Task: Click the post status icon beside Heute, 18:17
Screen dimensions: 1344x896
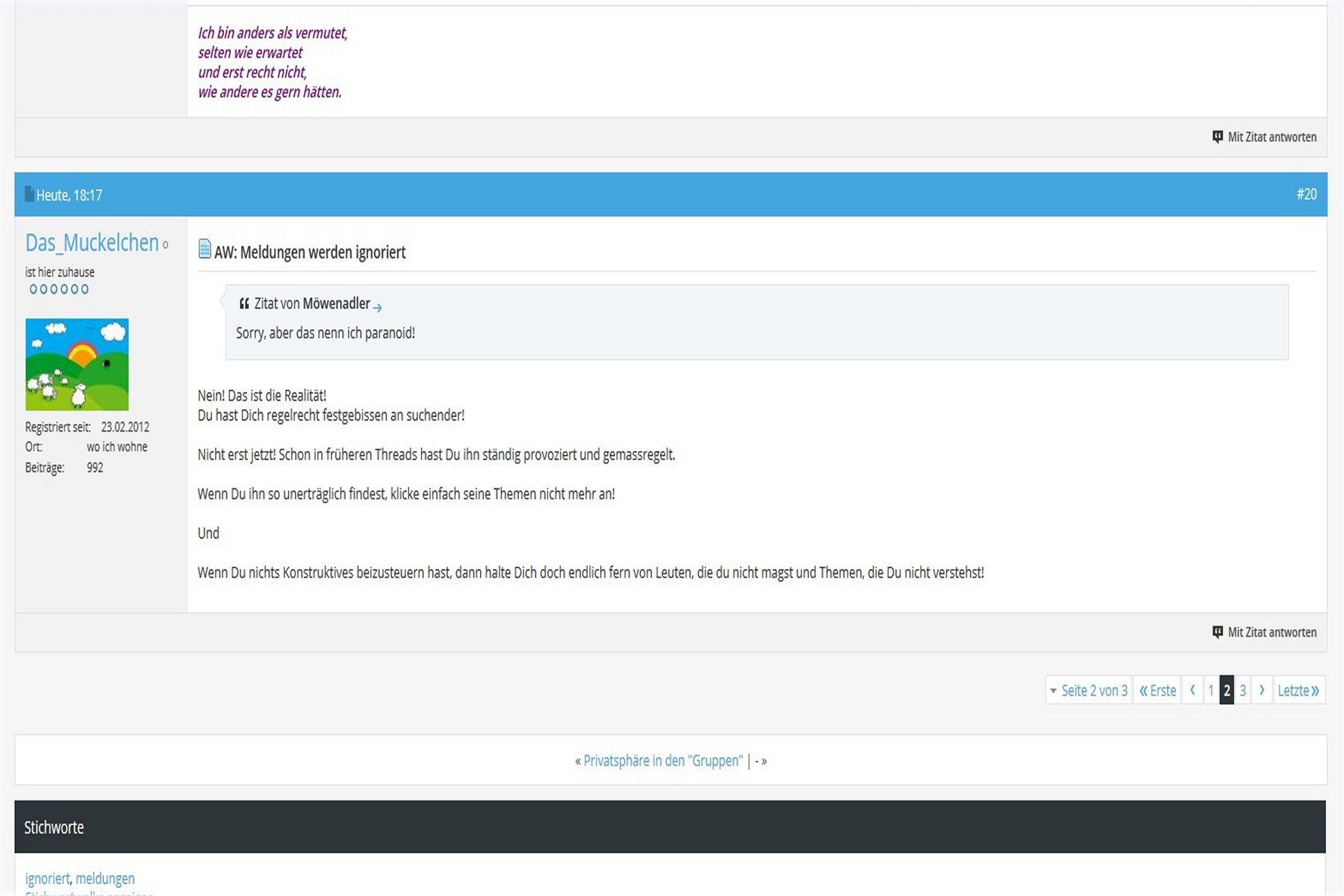Action: (x=29, y=194)
